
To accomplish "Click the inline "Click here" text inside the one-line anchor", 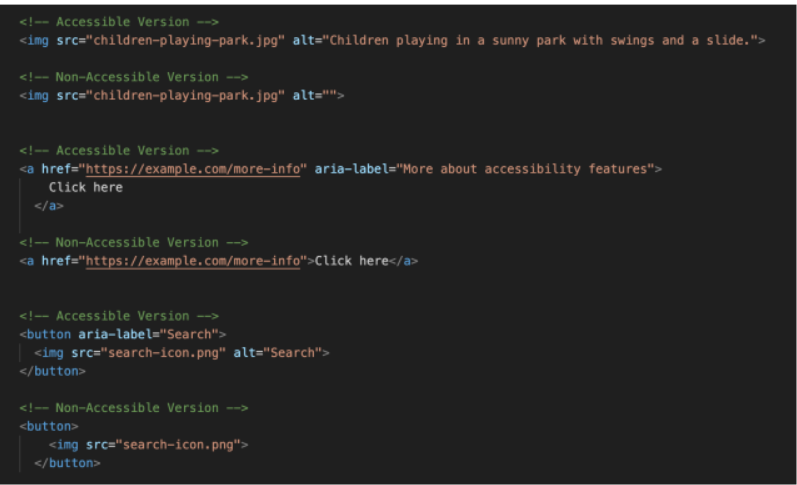I will [351, 261].
